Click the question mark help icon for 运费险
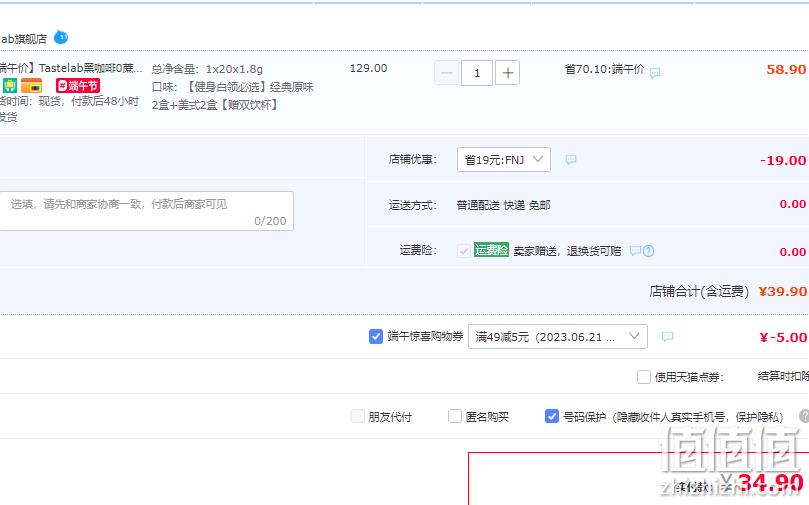 649,251
